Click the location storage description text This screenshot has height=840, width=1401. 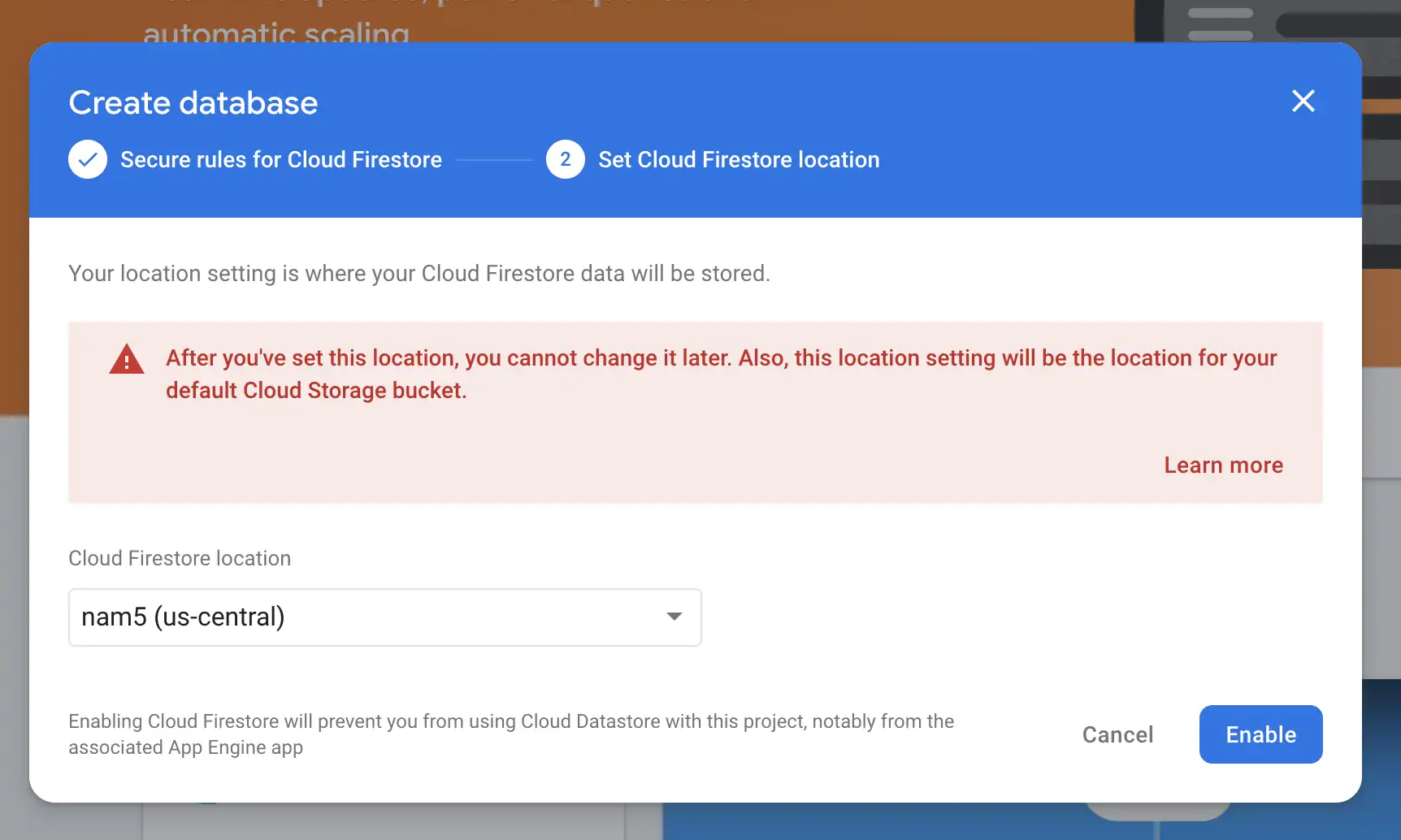point(419,273)
